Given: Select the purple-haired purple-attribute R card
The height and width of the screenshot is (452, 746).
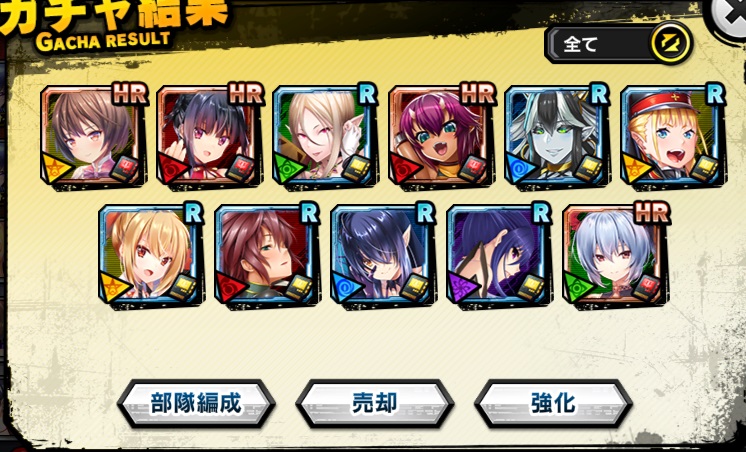Looking at the screenshot, I should [500, 255].
